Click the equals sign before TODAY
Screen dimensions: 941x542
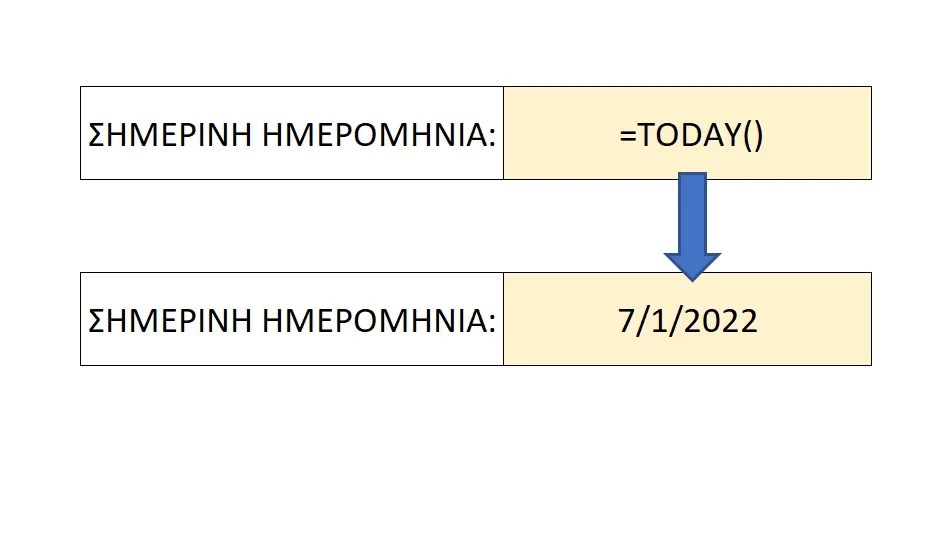pyautogui.click(x=628, y=136)
